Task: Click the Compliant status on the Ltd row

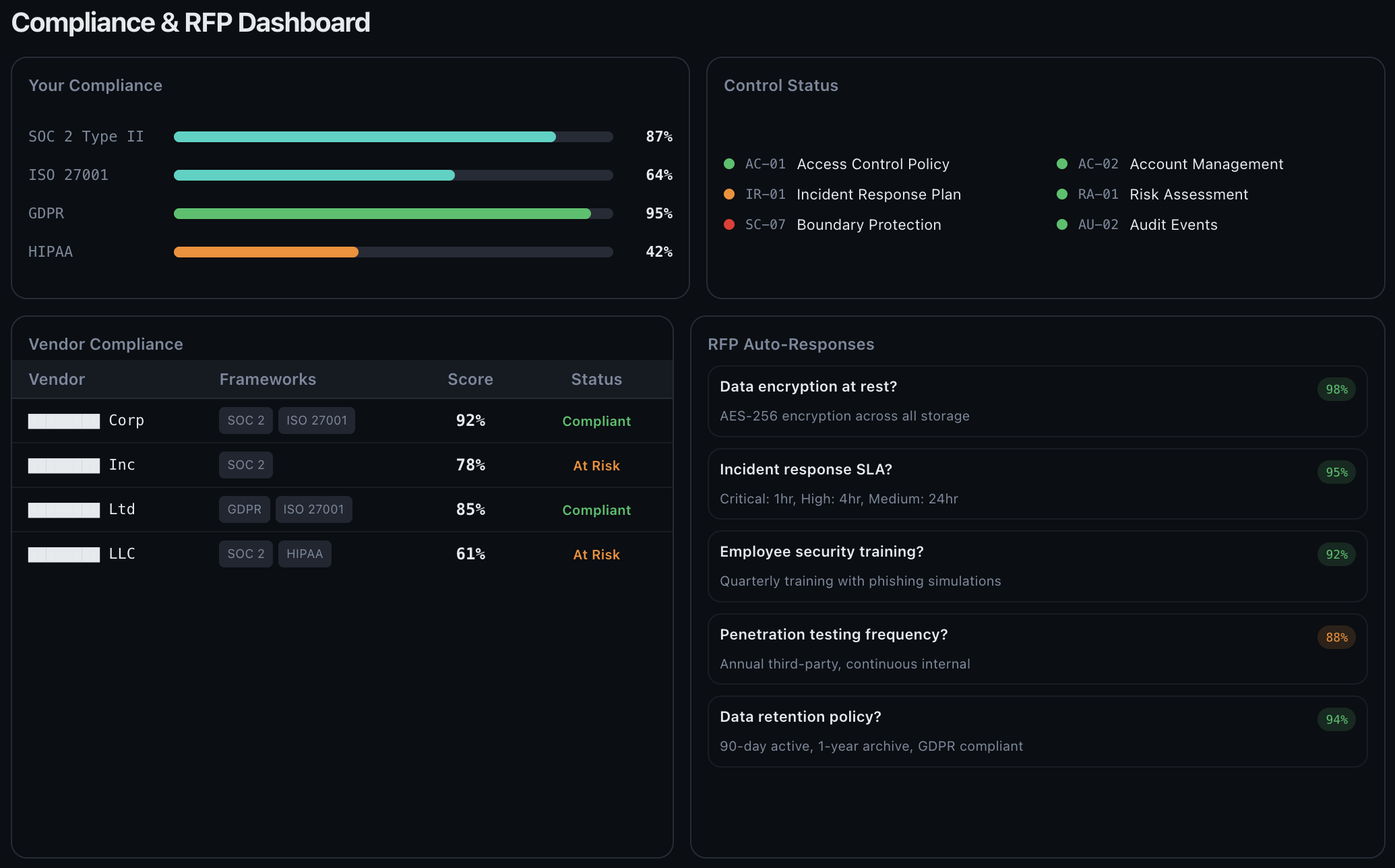Action: point(596,509)
